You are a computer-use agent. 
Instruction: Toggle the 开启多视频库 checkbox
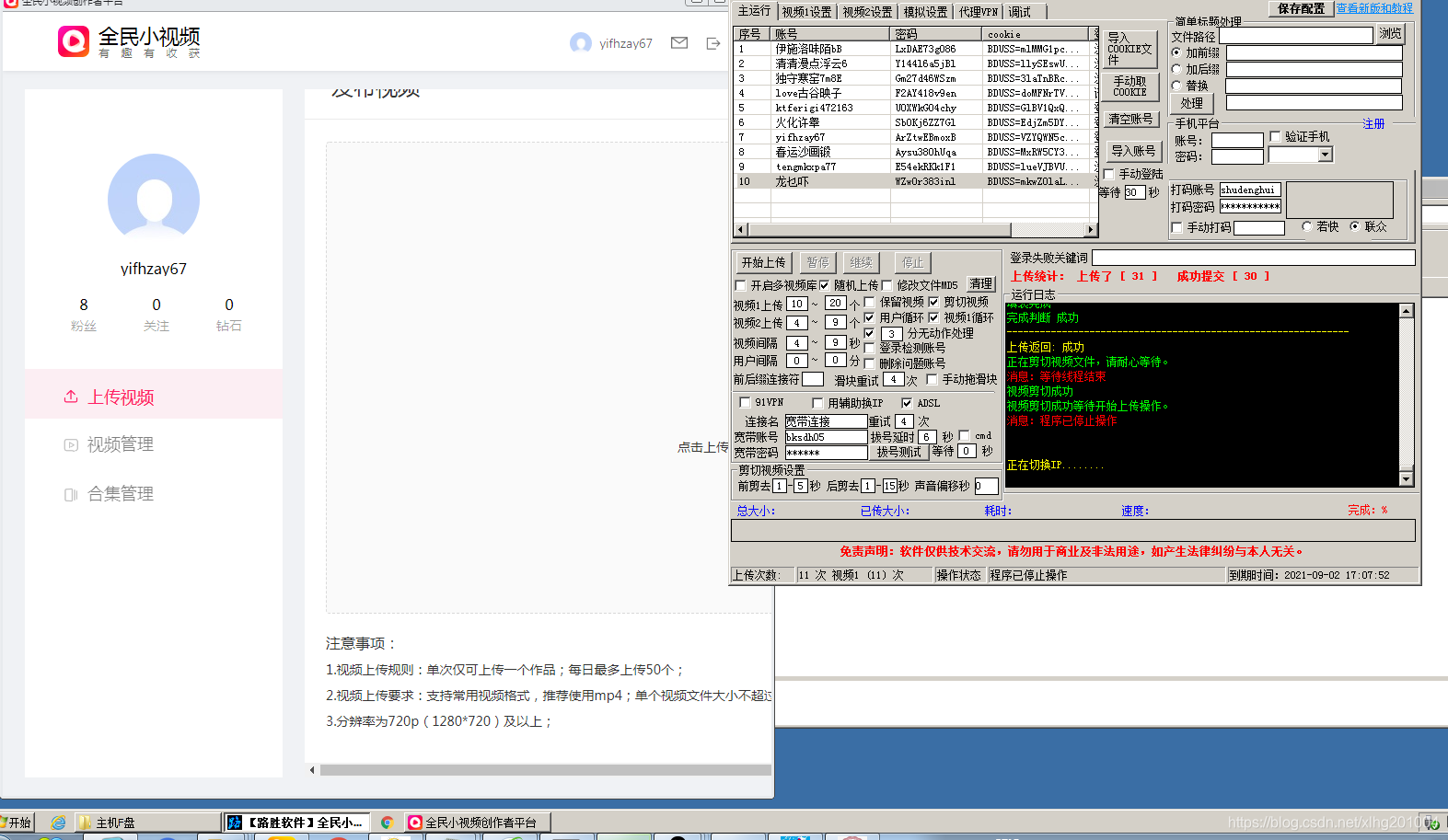point(741,285)
